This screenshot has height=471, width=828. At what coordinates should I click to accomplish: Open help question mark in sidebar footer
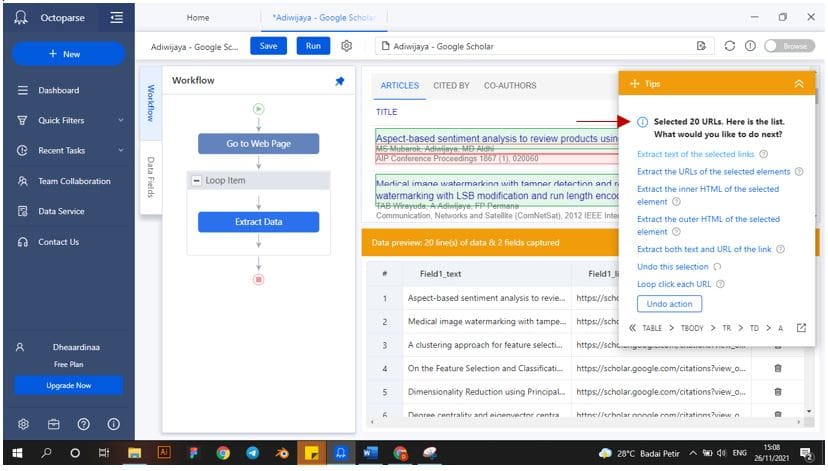[x=85, y=424]
